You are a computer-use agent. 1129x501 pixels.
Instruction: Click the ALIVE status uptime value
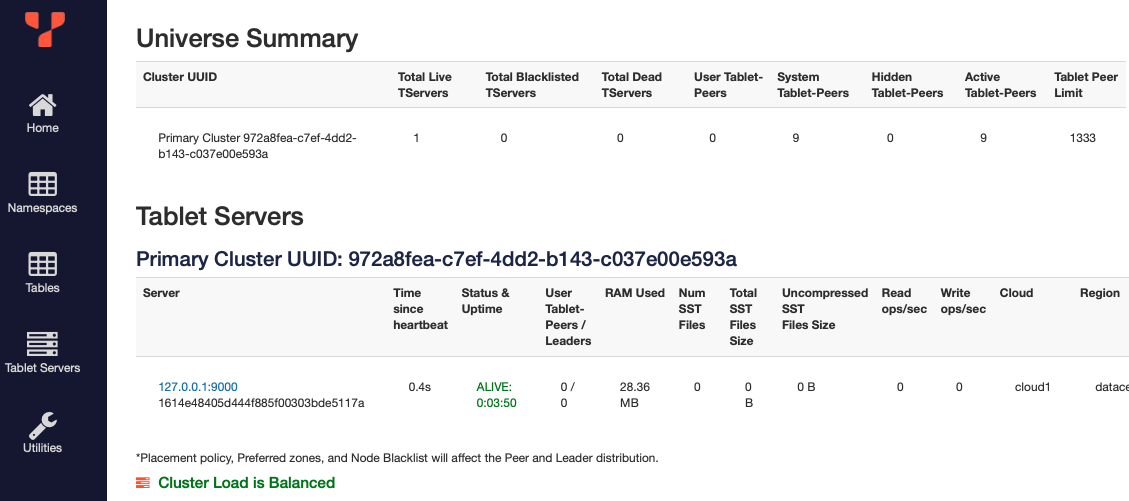pyautogui.click(x=494, y=395)
